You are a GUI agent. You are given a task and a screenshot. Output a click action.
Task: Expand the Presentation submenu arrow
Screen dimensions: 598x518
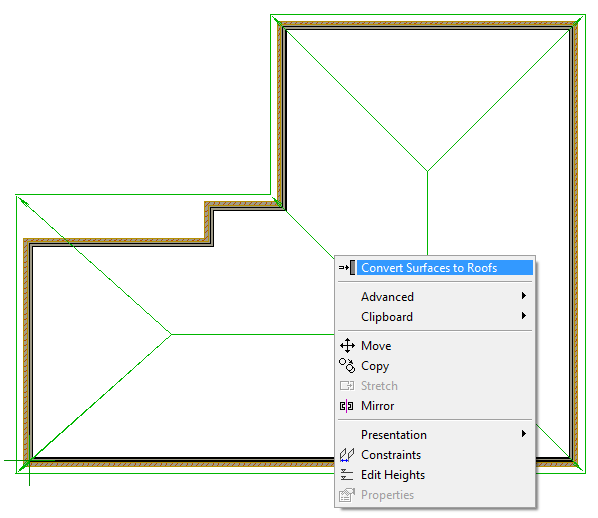[524, 434]
